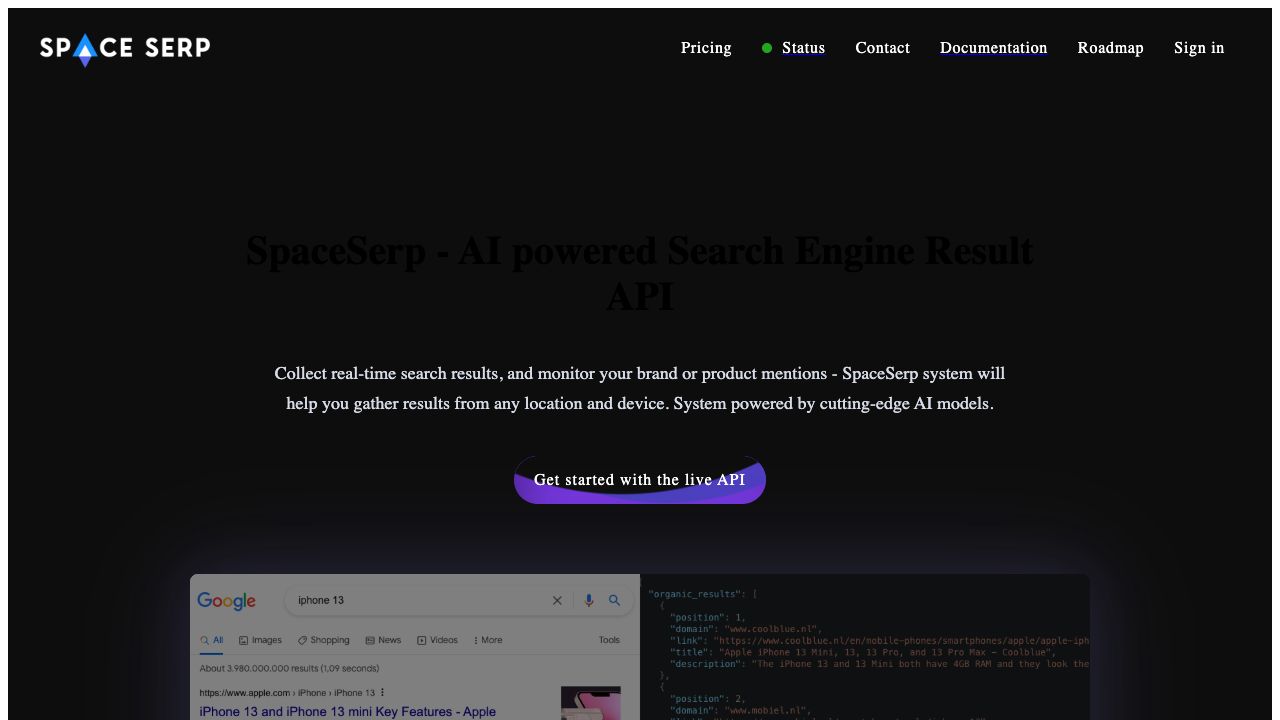Click the microphone voice search icon
Image resolution: width=1280 pixels, height=720 pixels.
(x=589, y=601)
